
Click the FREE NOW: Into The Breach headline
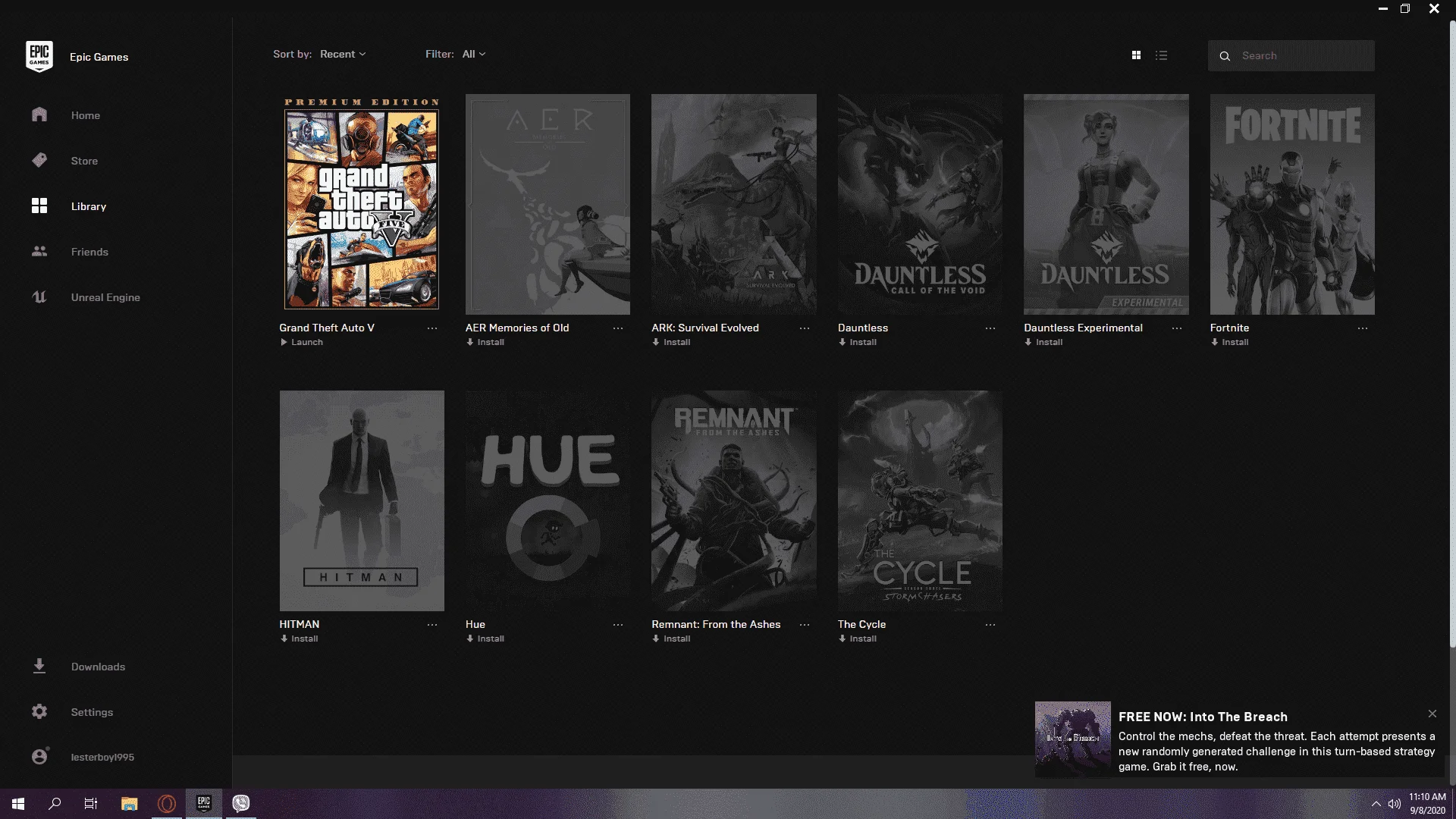point(1203,717)
